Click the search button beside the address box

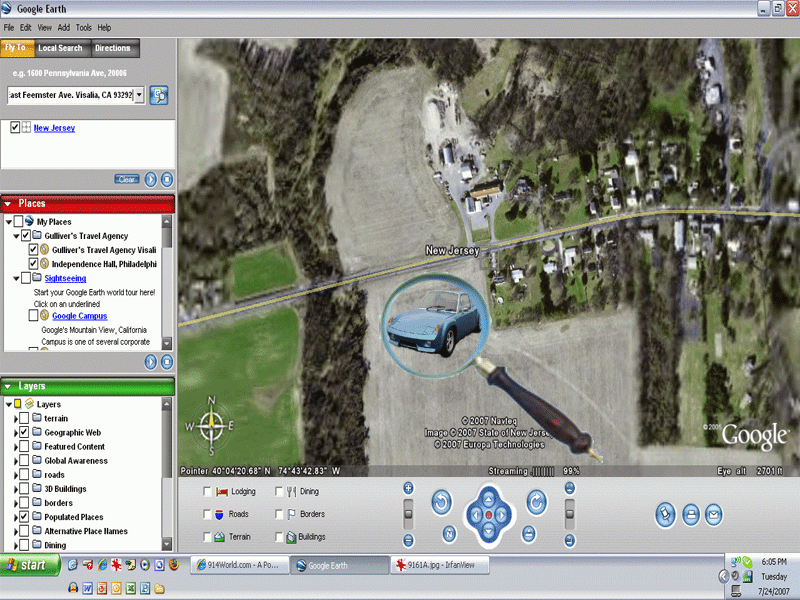159,95
